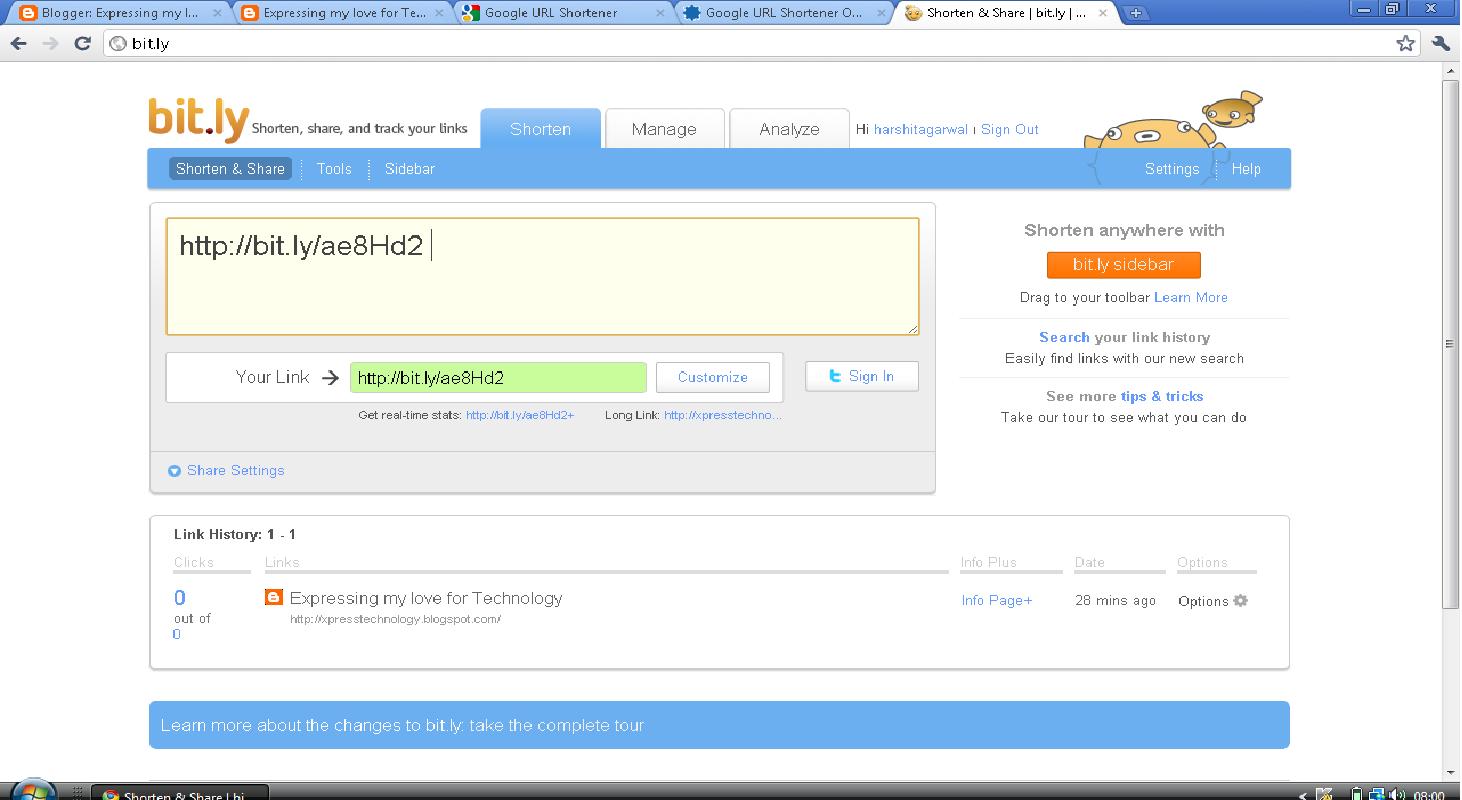Click the orange bit.ly sidebar button
1462x800 pixels.
[x=1123, y=265]
